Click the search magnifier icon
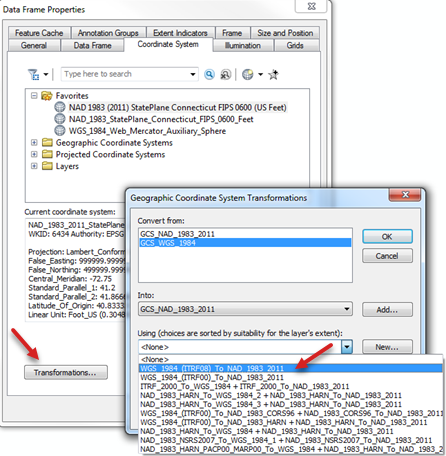 pyautogui.click(x=209, y=74)
